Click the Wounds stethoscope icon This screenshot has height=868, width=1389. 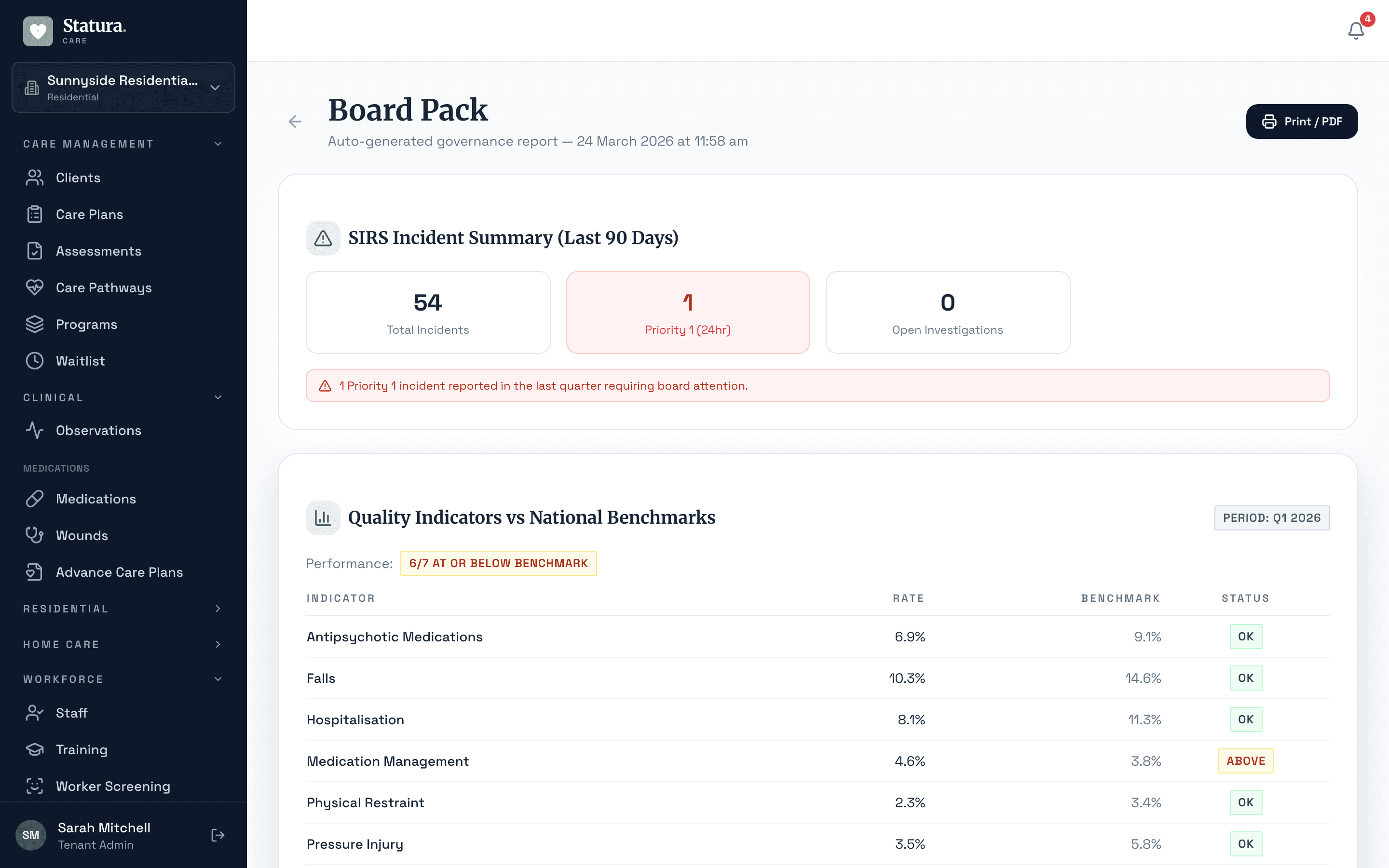34,535
